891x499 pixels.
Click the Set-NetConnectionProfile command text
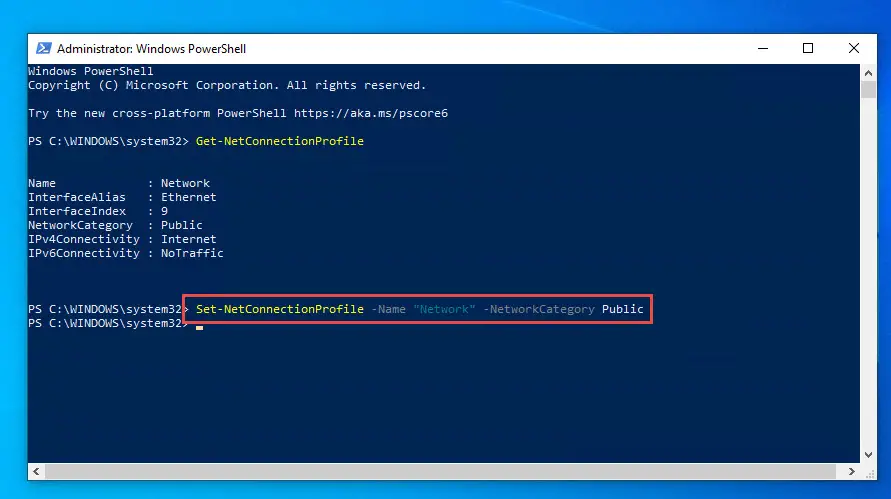pyautogui.click(x=280, y=309)
